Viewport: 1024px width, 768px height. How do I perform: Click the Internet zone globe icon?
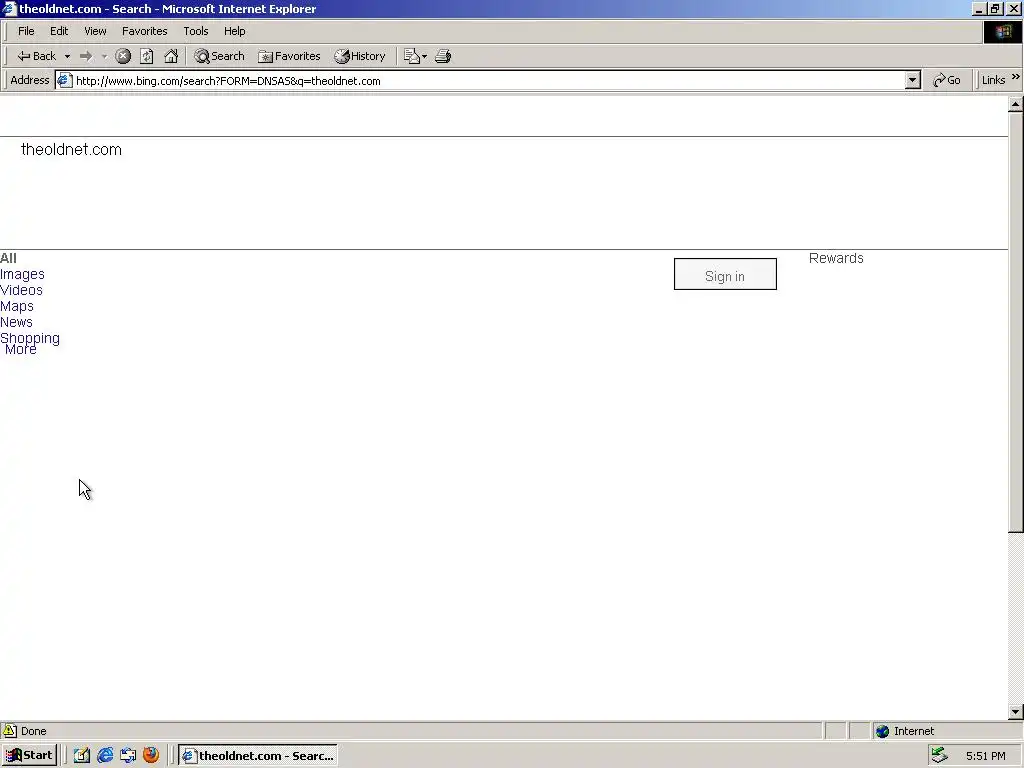click(x=882, y=731)
